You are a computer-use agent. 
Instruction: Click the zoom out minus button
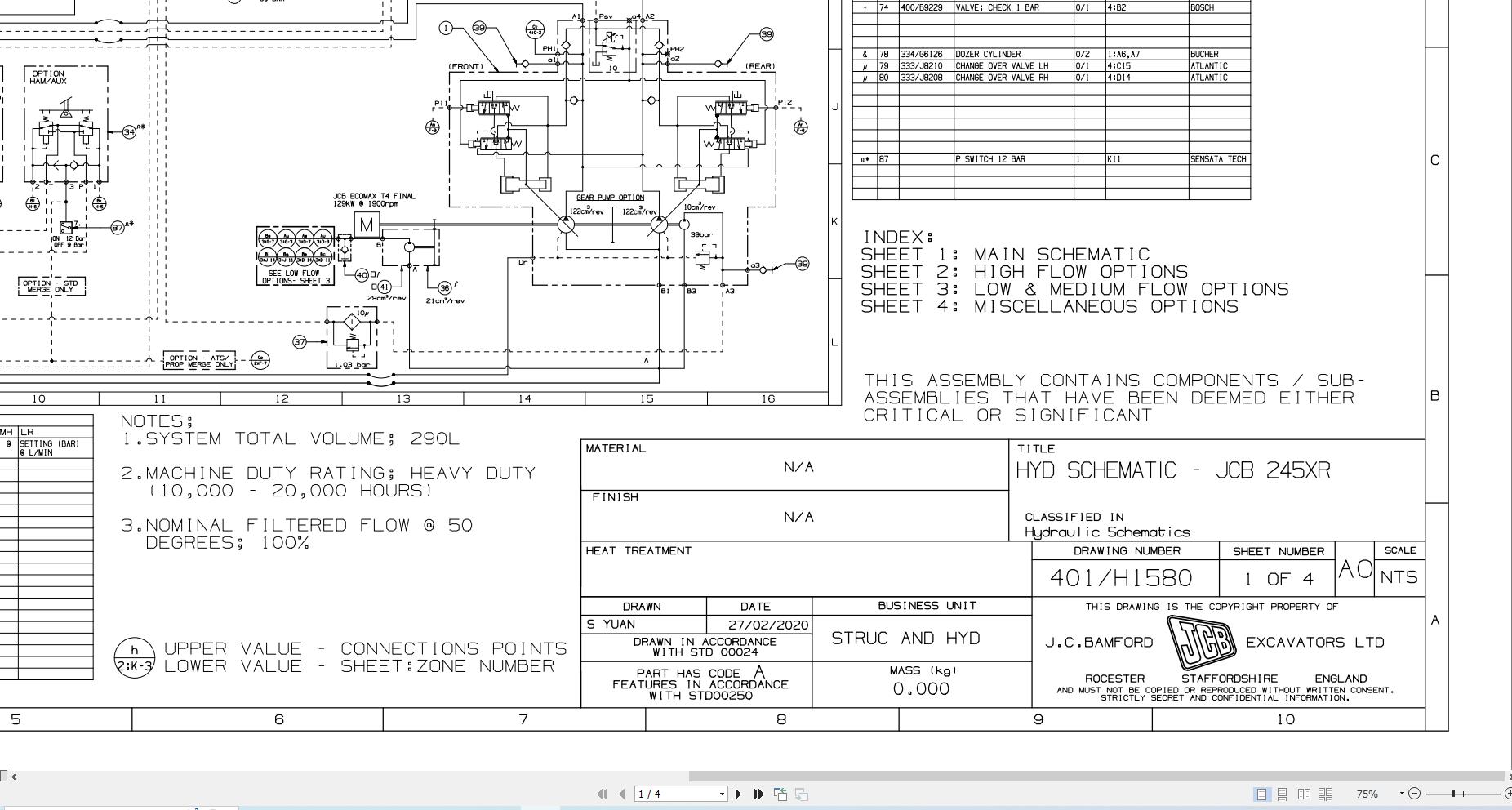pos(1415,794)
